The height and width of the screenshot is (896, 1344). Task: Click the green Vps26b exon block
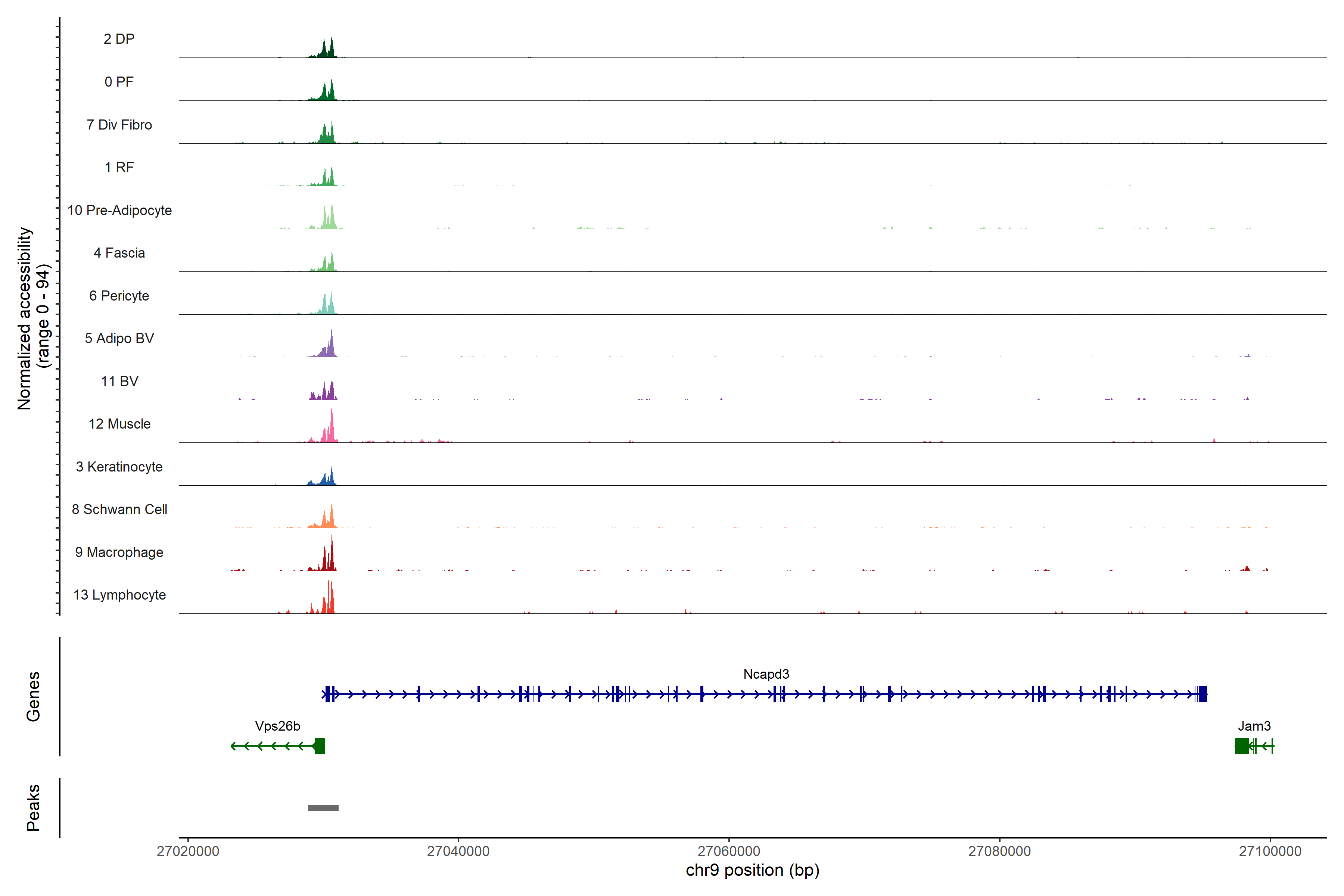(320, 746)
